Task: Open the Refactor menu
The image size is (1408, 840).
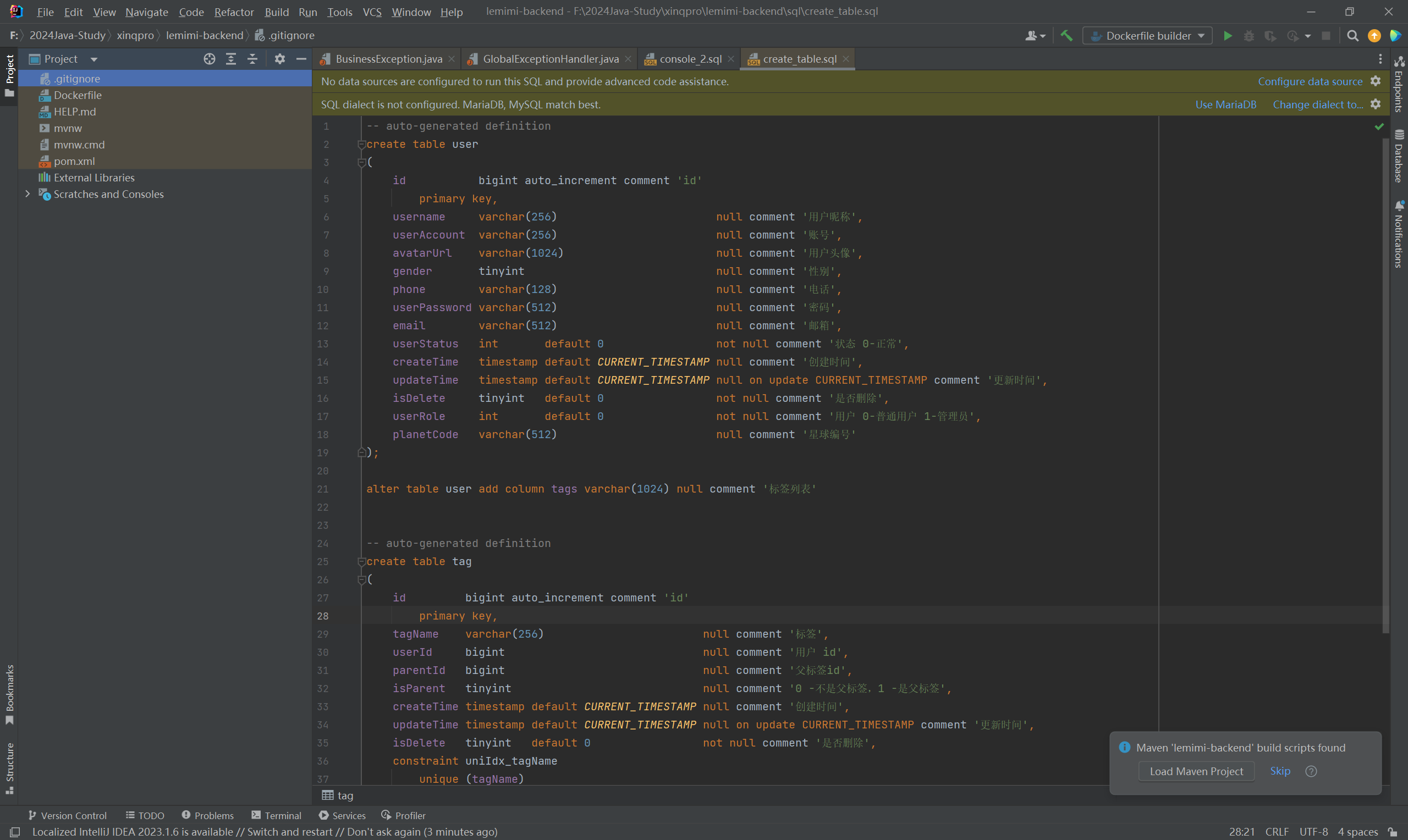Action: pyautogui.click(x=234, y=12)
